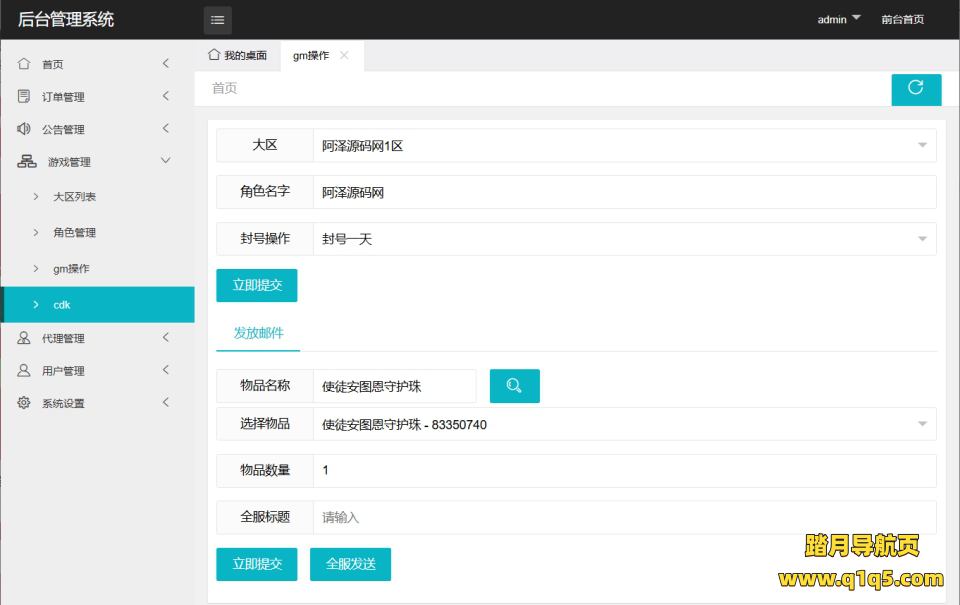The height and width of the screenshot is (605, 960).
Task: Click the magnifier search icon button
Action: [x=514, y=386]
